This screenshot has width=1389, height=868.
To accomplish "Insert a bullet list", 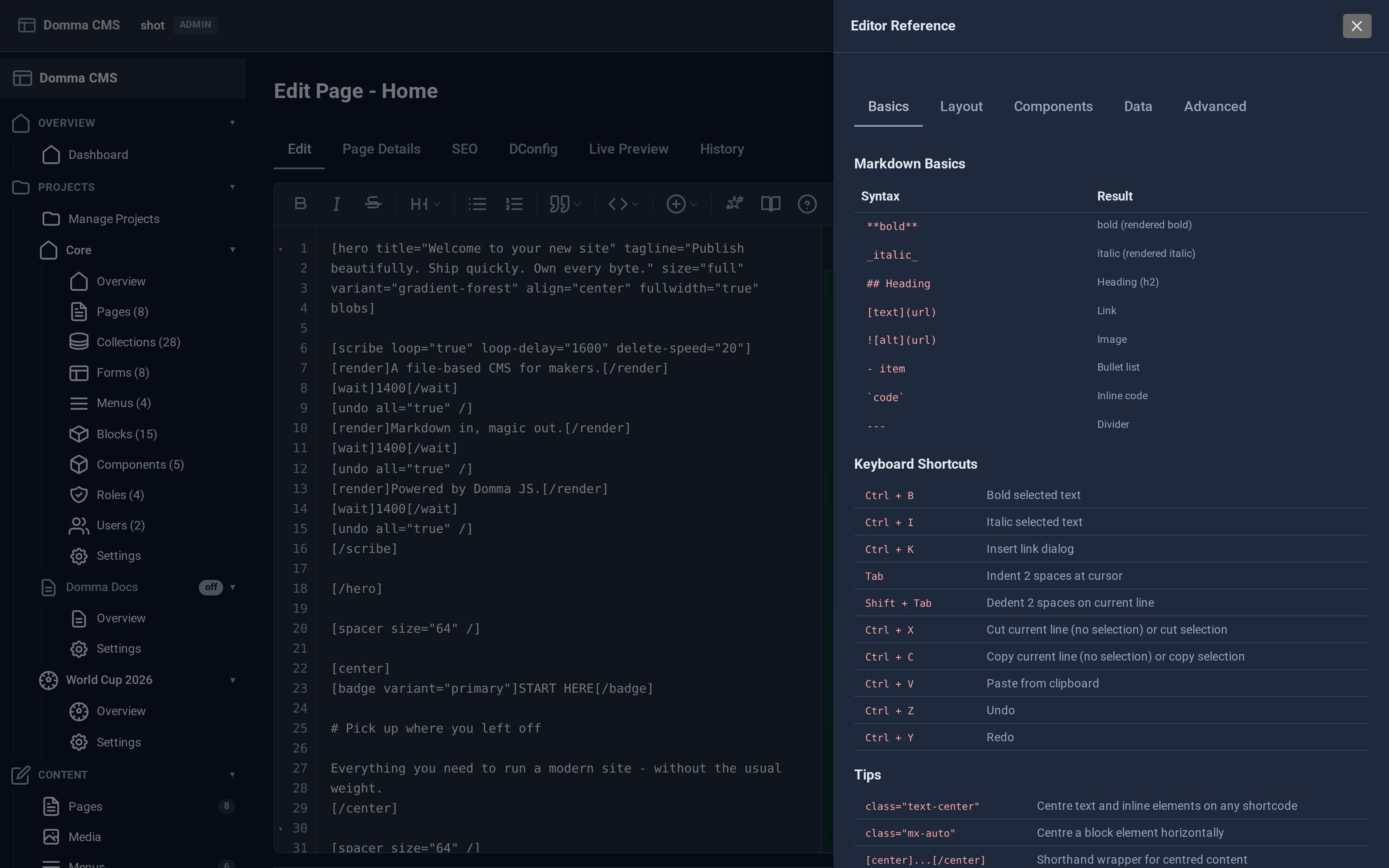I will coord(477,204).
